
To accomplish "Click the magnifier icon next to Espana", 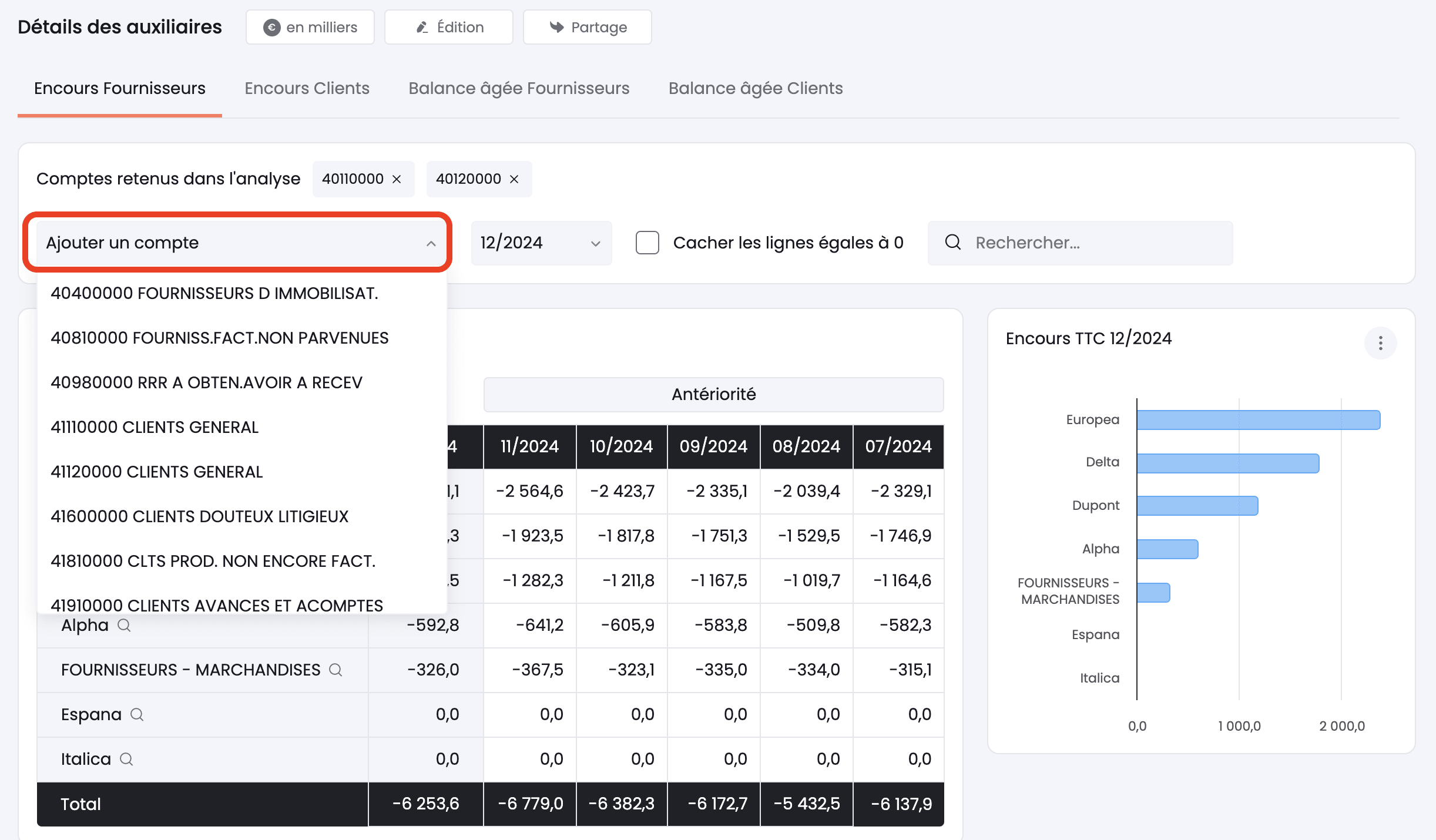I will 137,714.
